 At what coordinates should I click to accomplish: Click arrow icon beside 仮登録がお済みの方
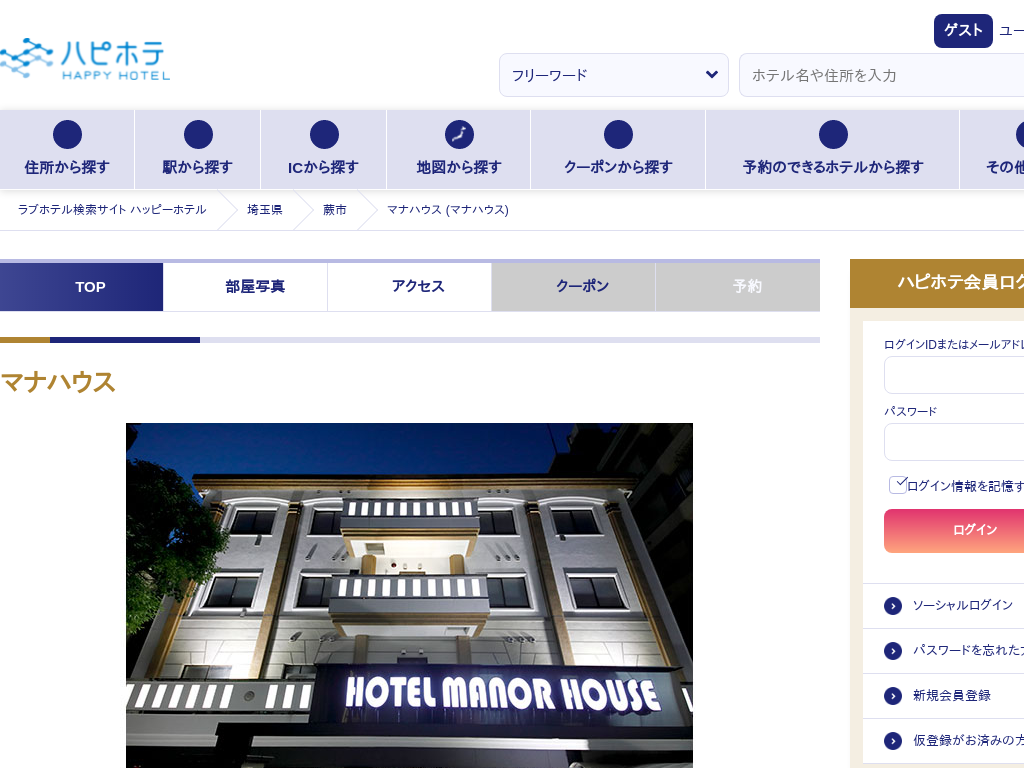click(893, 741)
